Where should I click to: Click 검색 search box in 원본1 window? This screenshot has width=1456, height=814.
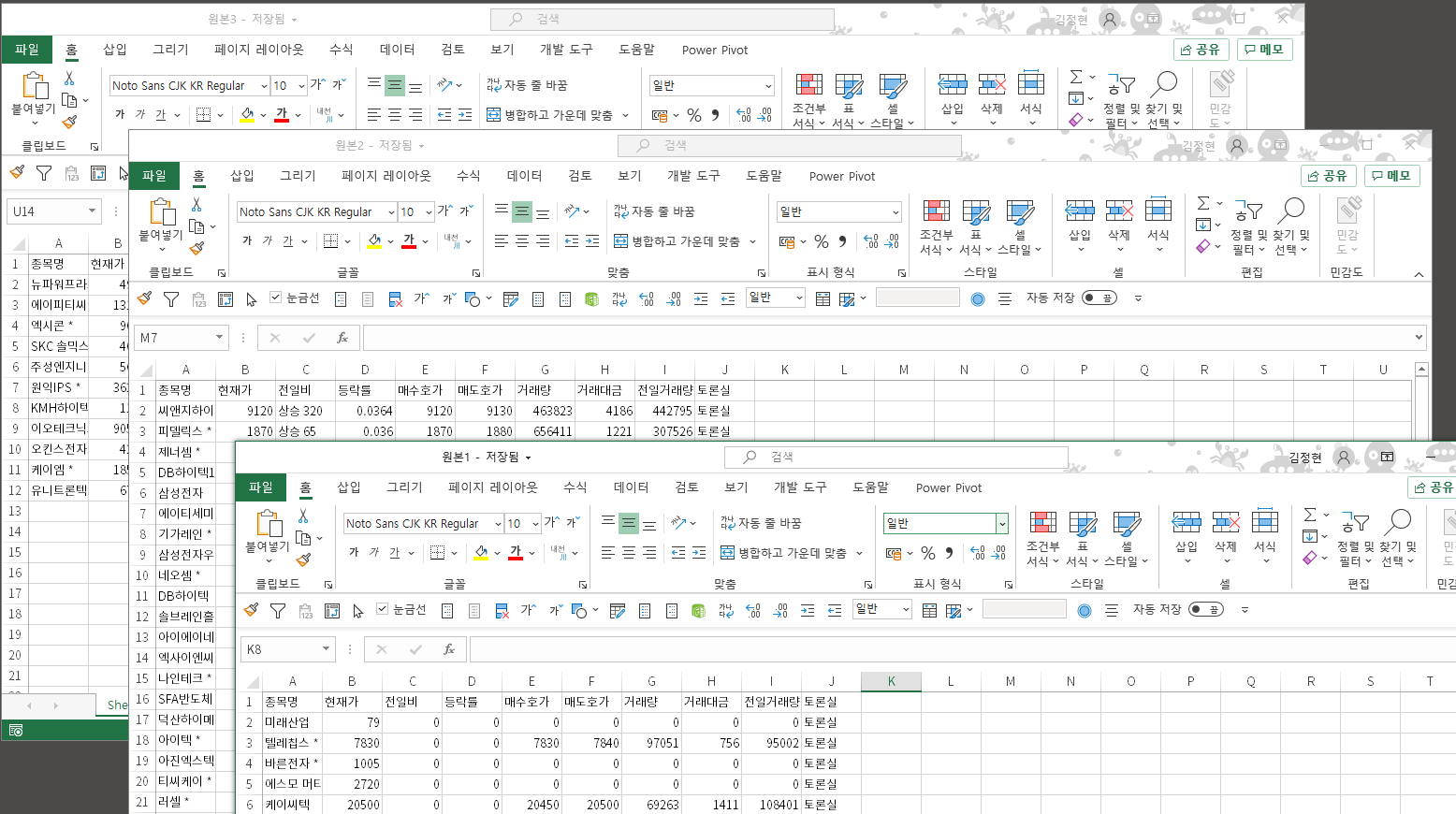896,457
